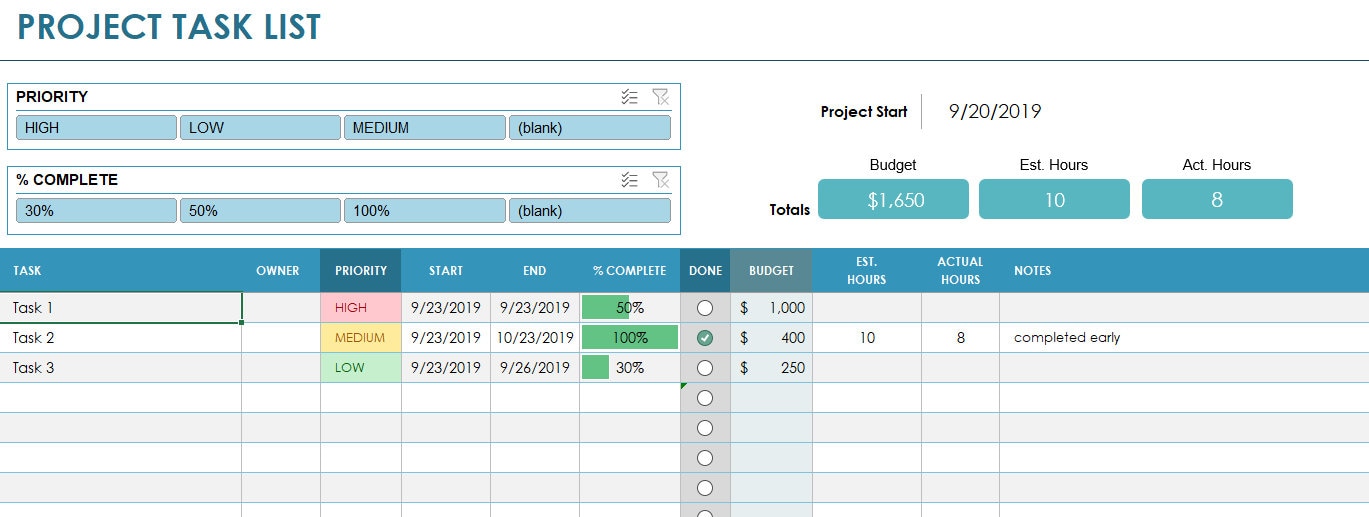This screenshot has height=517, width=1369.
Task: Click the MEDIUM priority cell
Action: coord(361,338)
